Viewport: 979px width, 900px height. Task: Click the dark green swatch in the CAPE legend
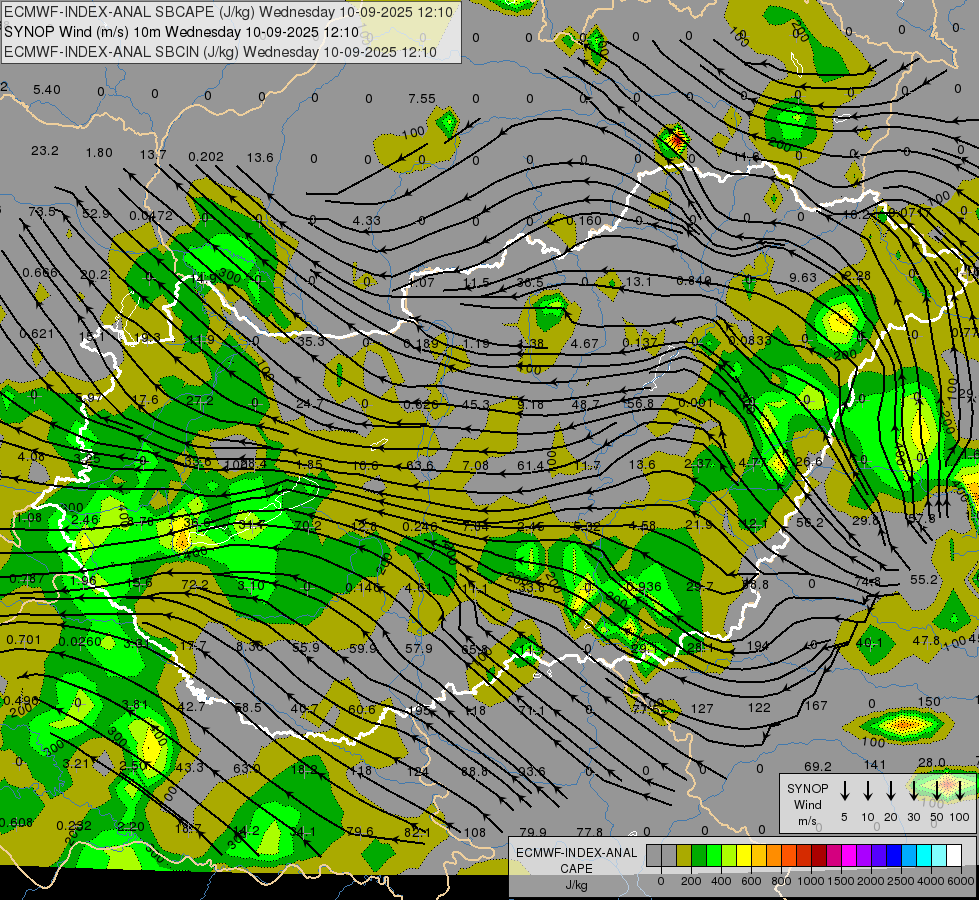(699, 856)
